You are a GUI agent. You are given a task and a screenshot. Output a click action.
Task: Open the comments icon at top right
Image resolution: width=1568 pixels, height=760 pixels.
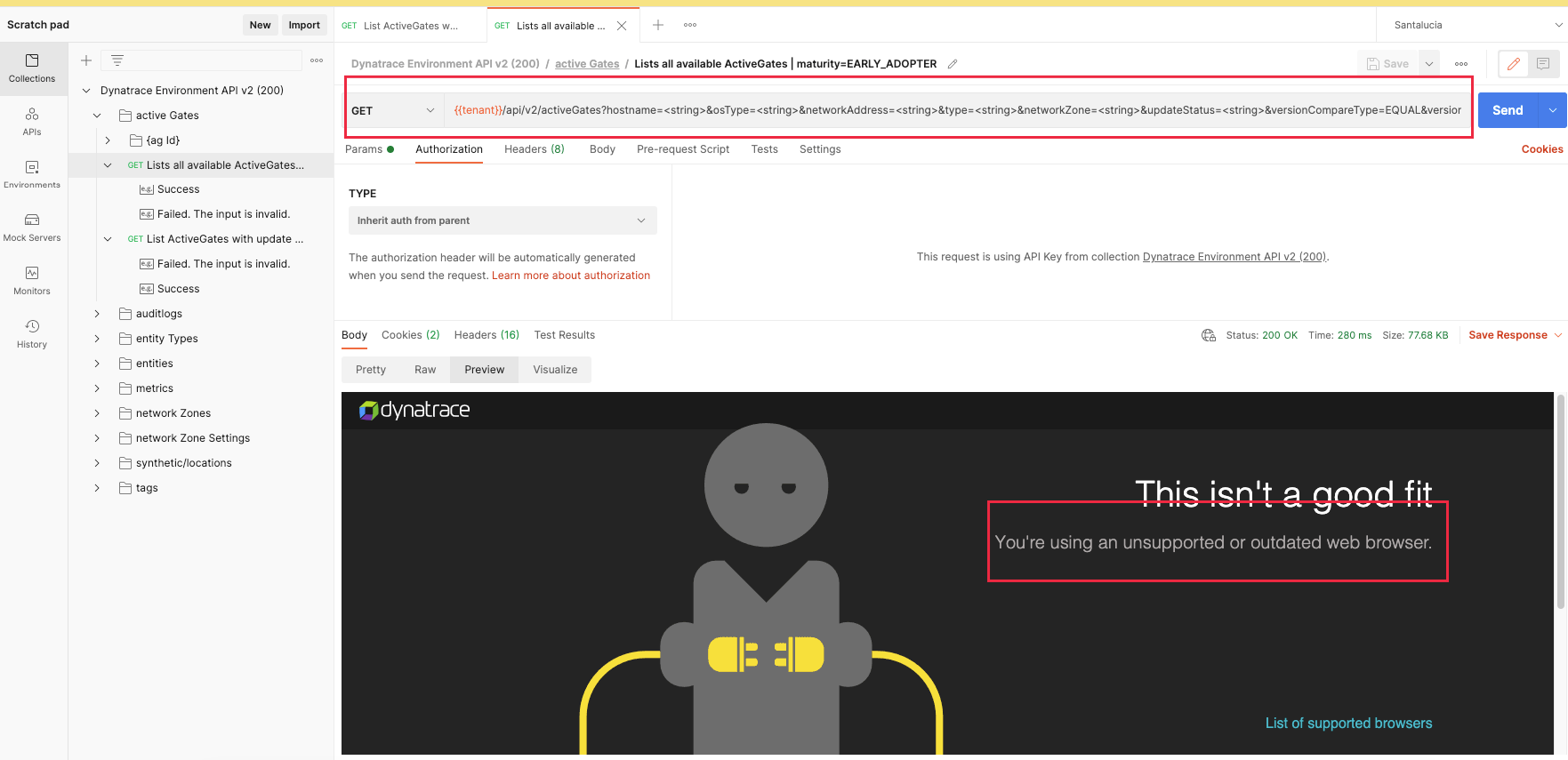tap(1543, 64)
